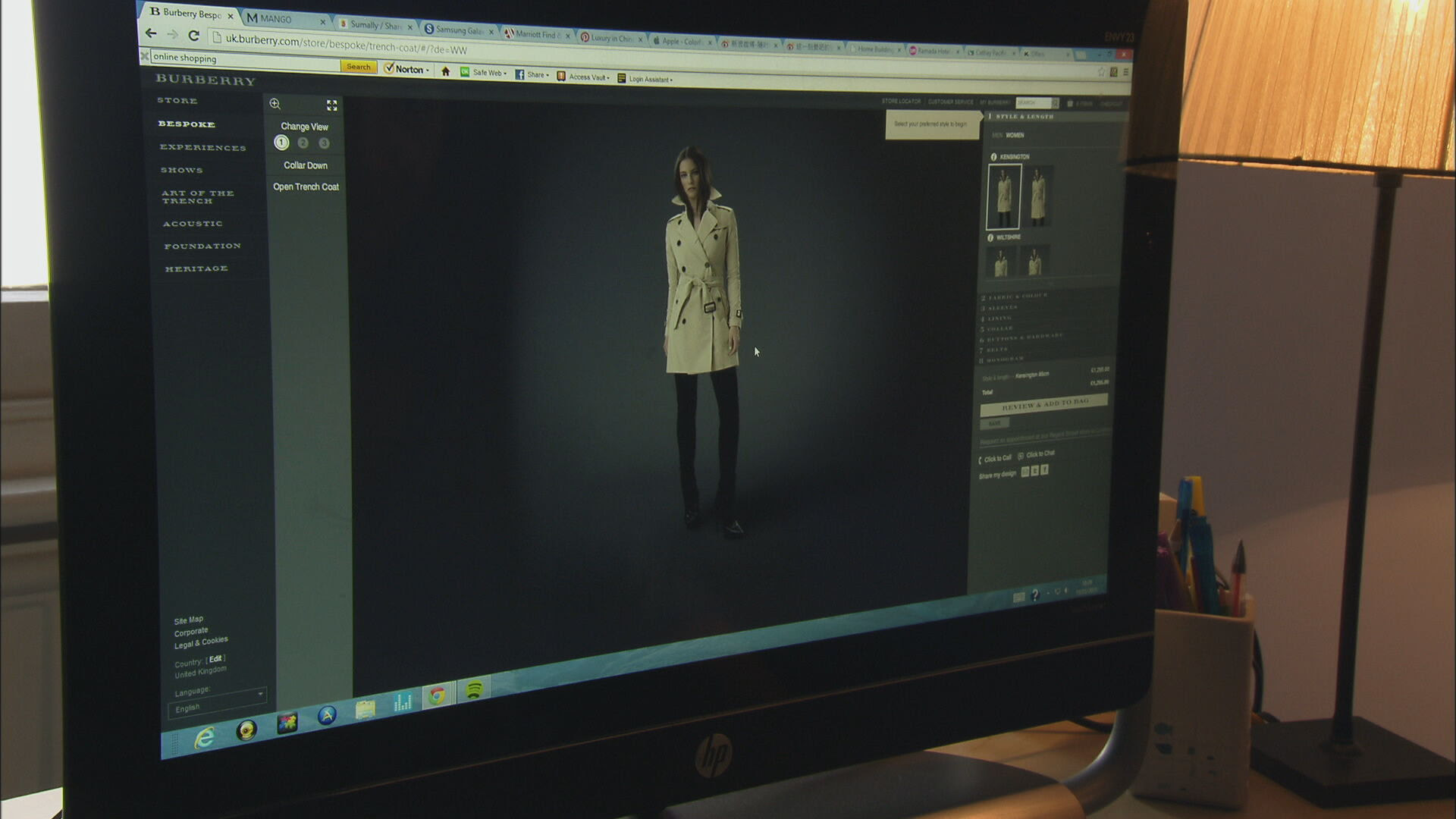Click the zoom-in magnifier icon
The height and width of the screenshot is (819, 1456).
(x=275, y=104)
